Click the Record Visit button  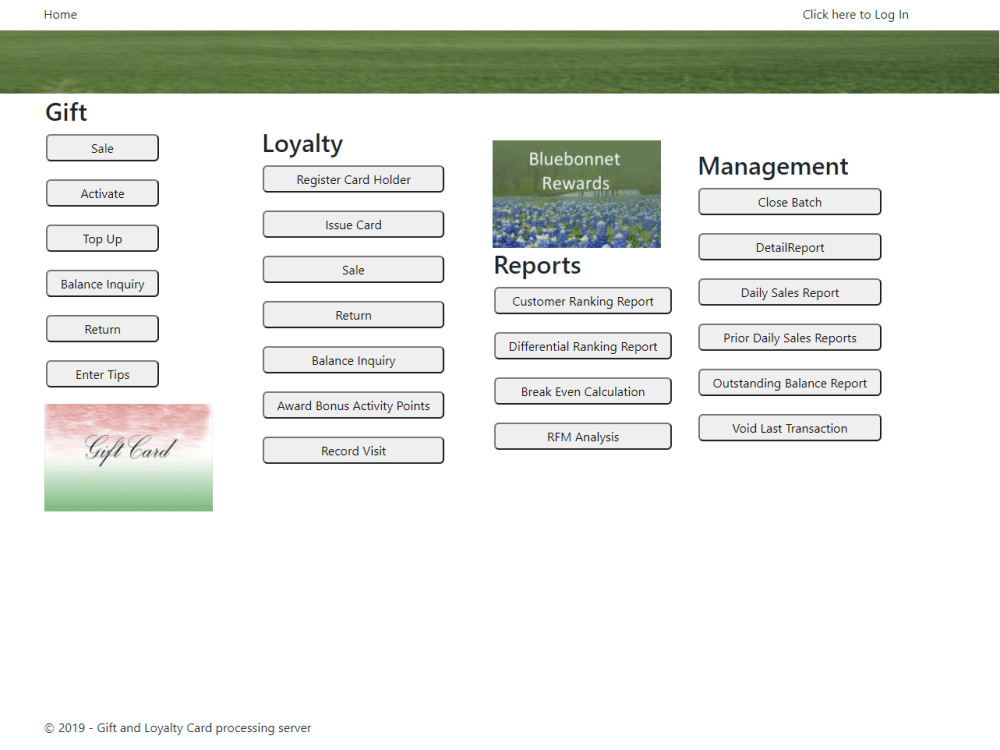tap(353, 451)
